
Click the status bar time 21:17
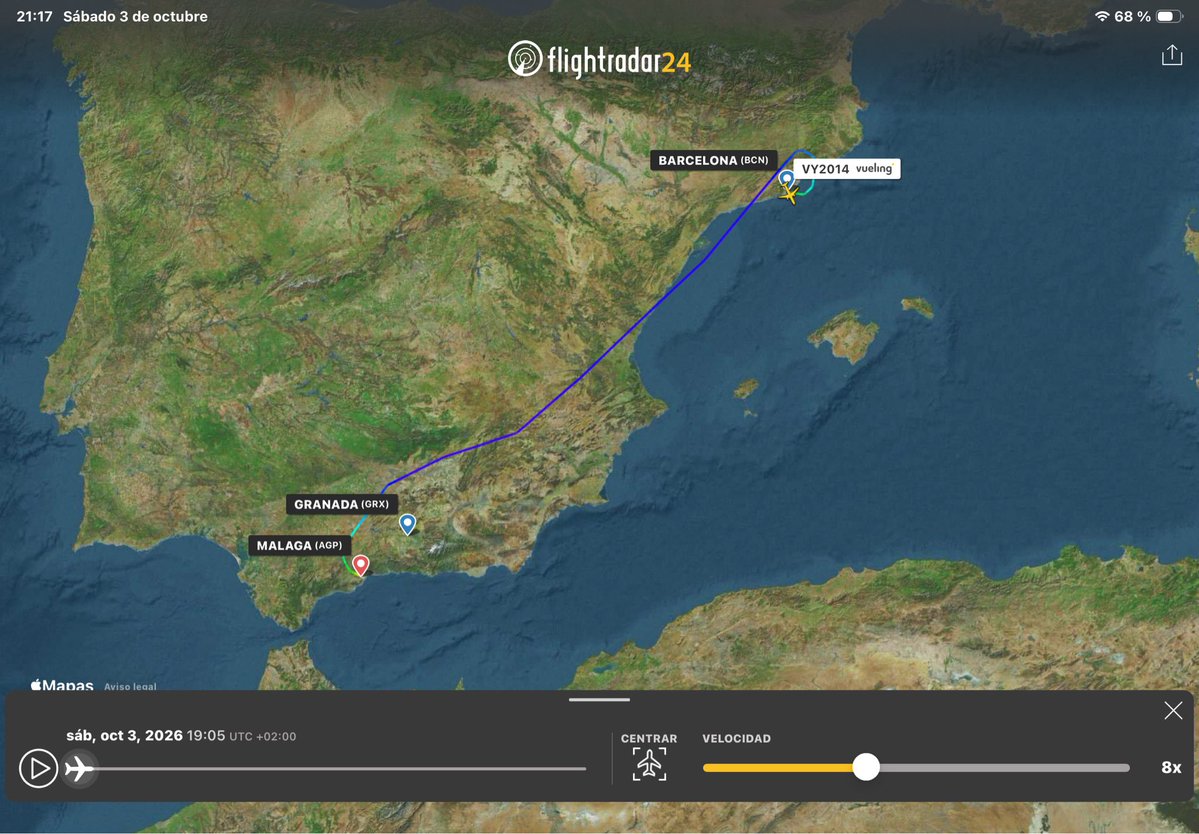coord(34,16)
